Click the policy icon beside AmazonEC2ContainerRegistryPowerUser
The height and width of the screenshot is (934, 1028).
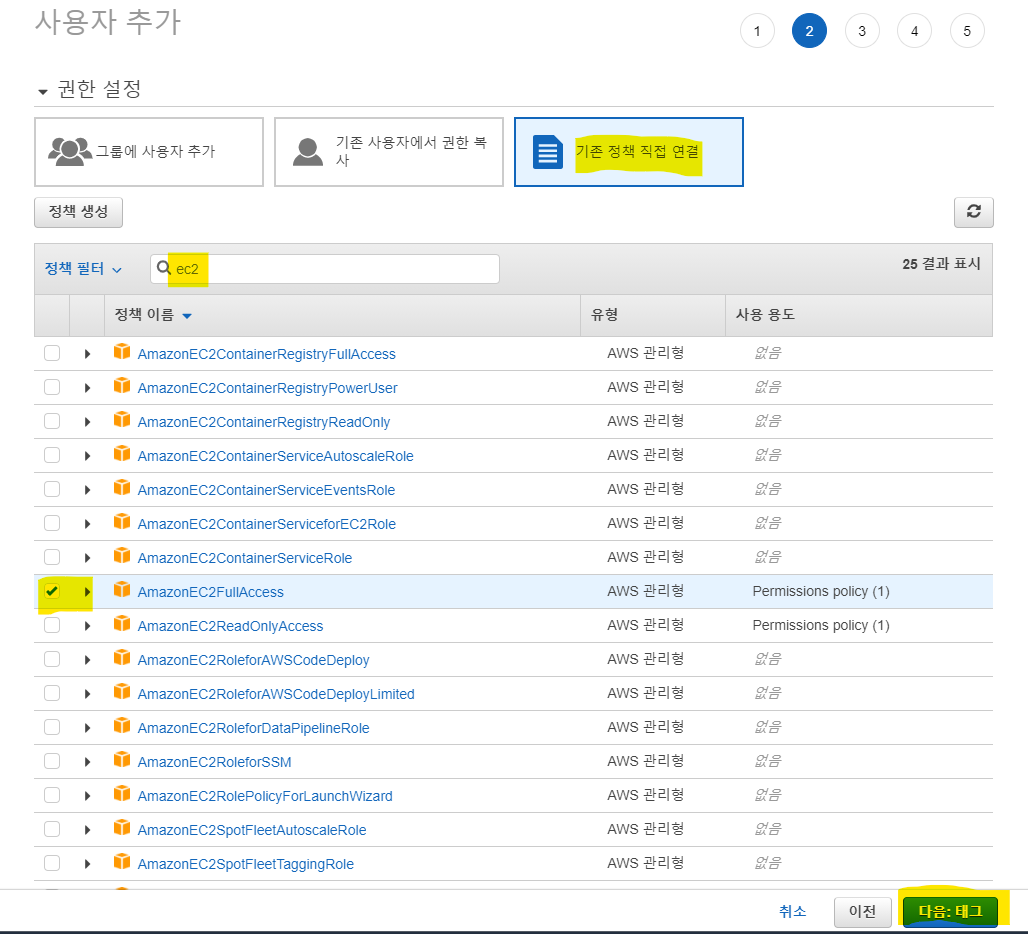122,386
